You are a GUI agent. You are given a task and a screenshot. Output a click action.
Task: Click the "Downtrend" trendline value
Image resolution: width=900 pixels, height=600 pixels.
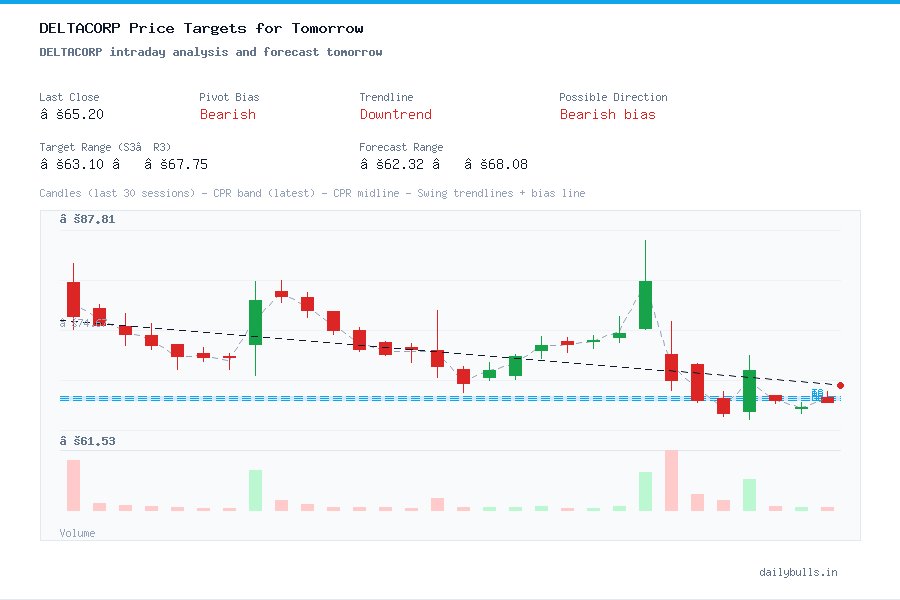coord(395,114)
